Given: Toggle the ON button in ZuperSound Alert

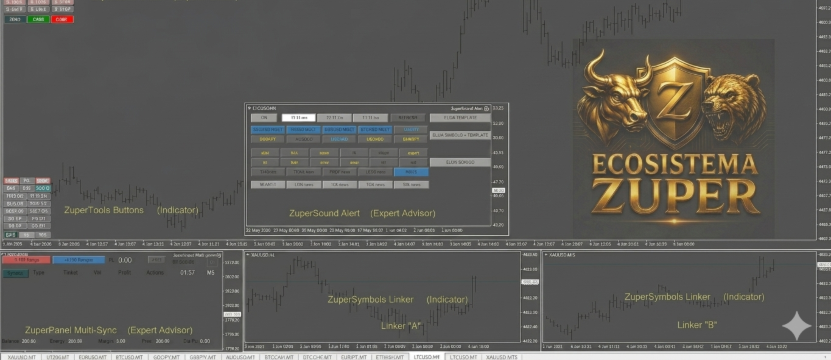Looking at the screenshot, I should pos(264,118).
